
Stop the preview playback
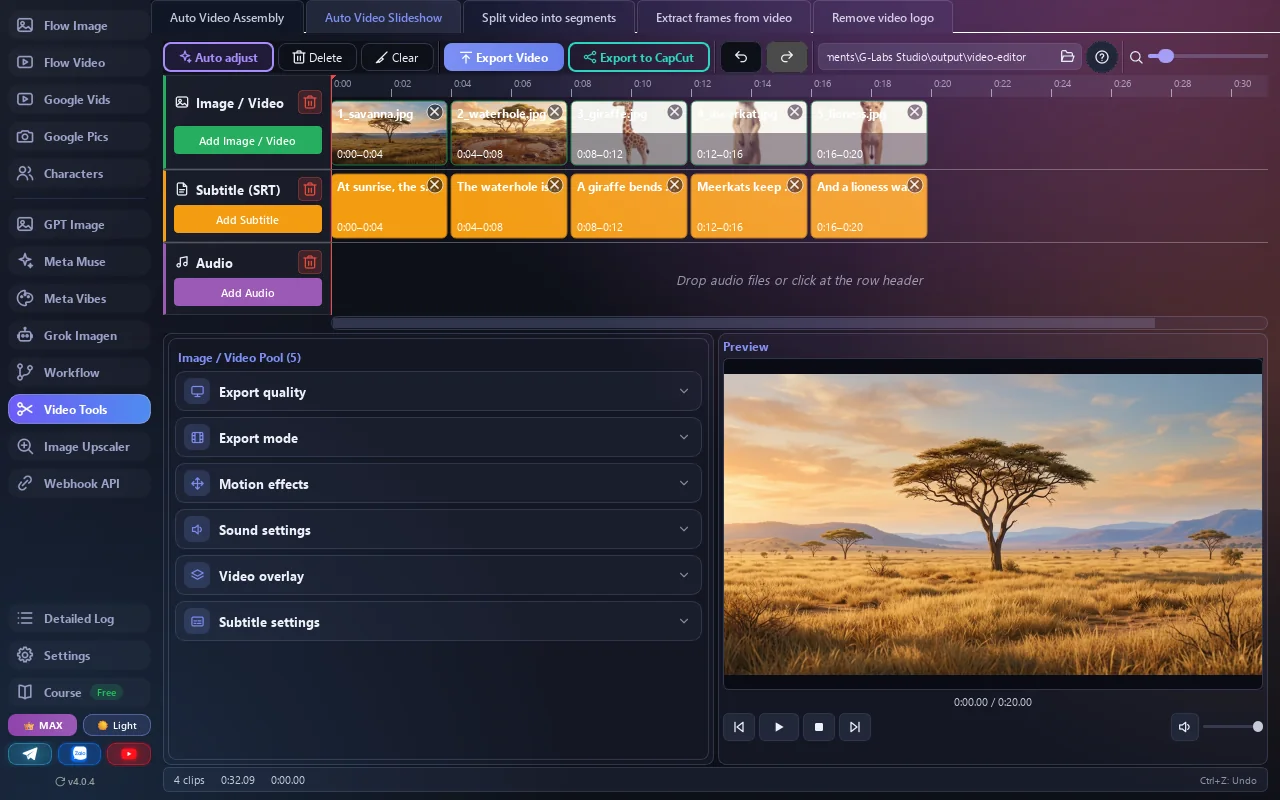click(x=819, y=727)
